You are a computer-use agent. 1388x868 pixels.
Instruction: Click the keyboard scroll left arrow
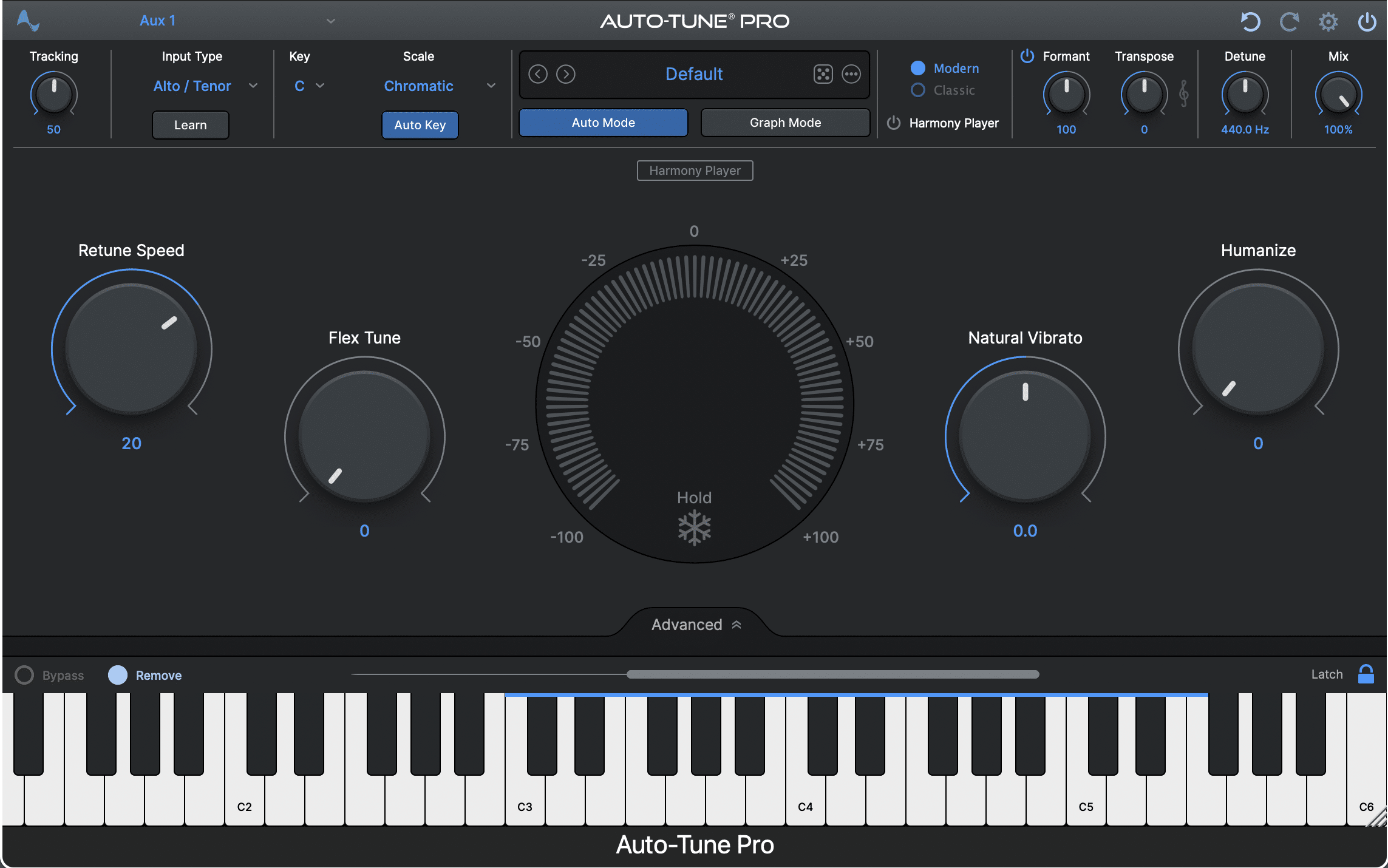click(352, 673)
